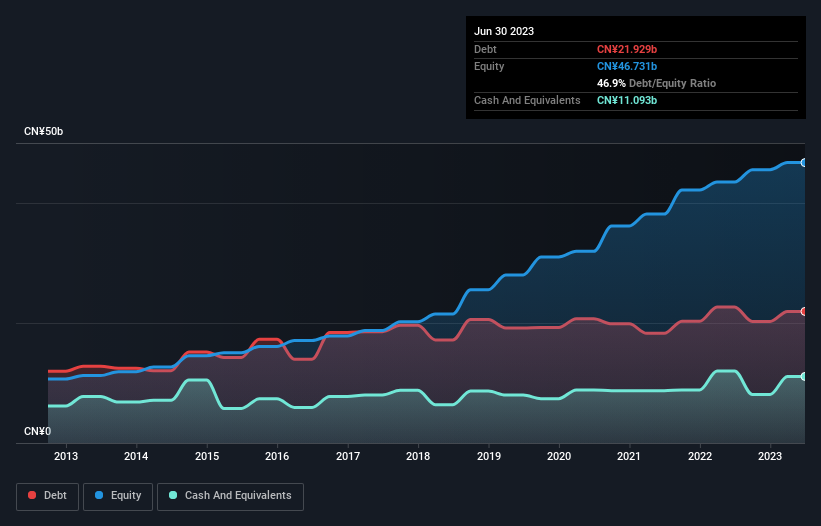Viewport: 821px width, 526px height.
Task: Select the red Debt endpoint marker
Action: click(804, 311)
